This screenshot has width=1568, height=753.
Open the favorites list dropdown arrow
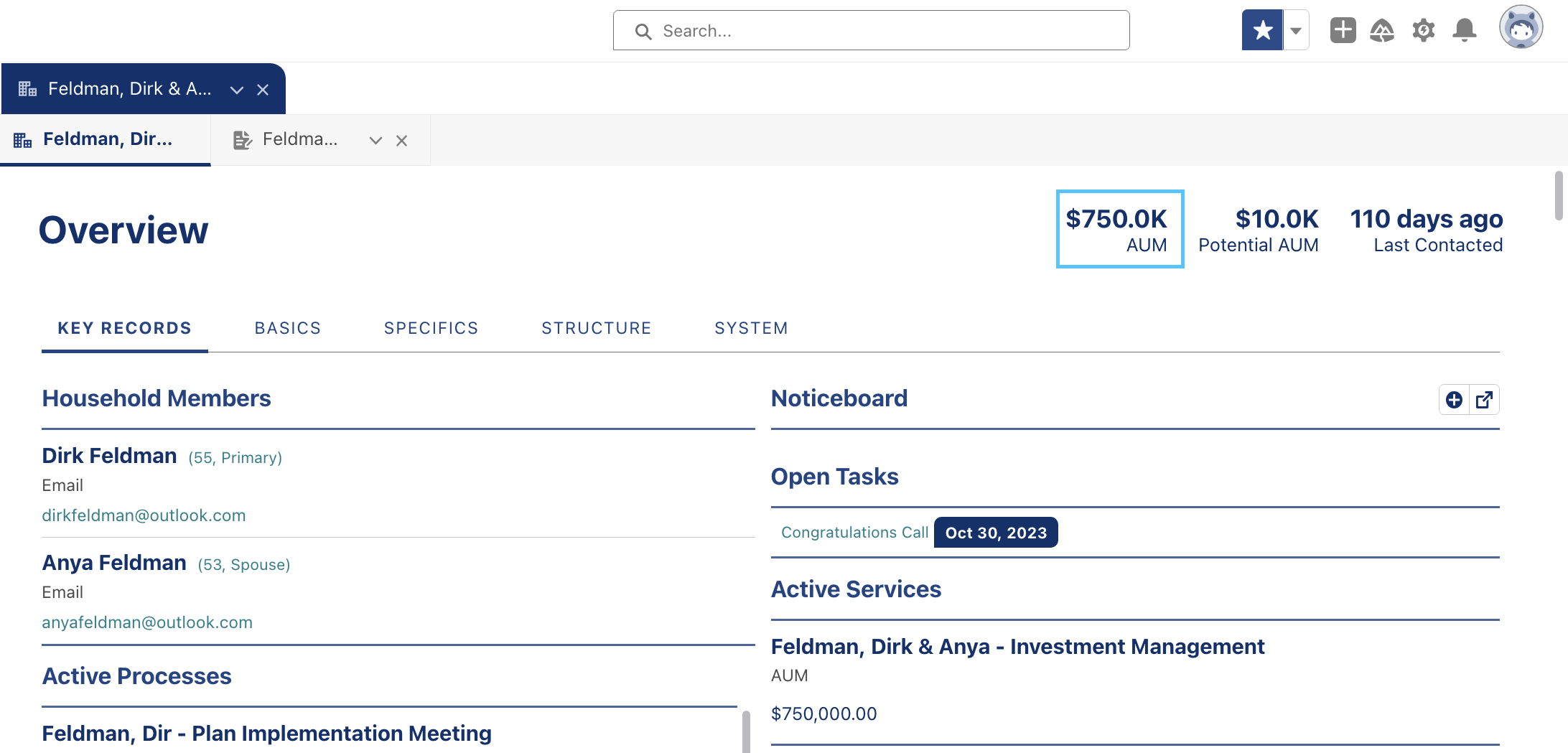pos(1296,30)
